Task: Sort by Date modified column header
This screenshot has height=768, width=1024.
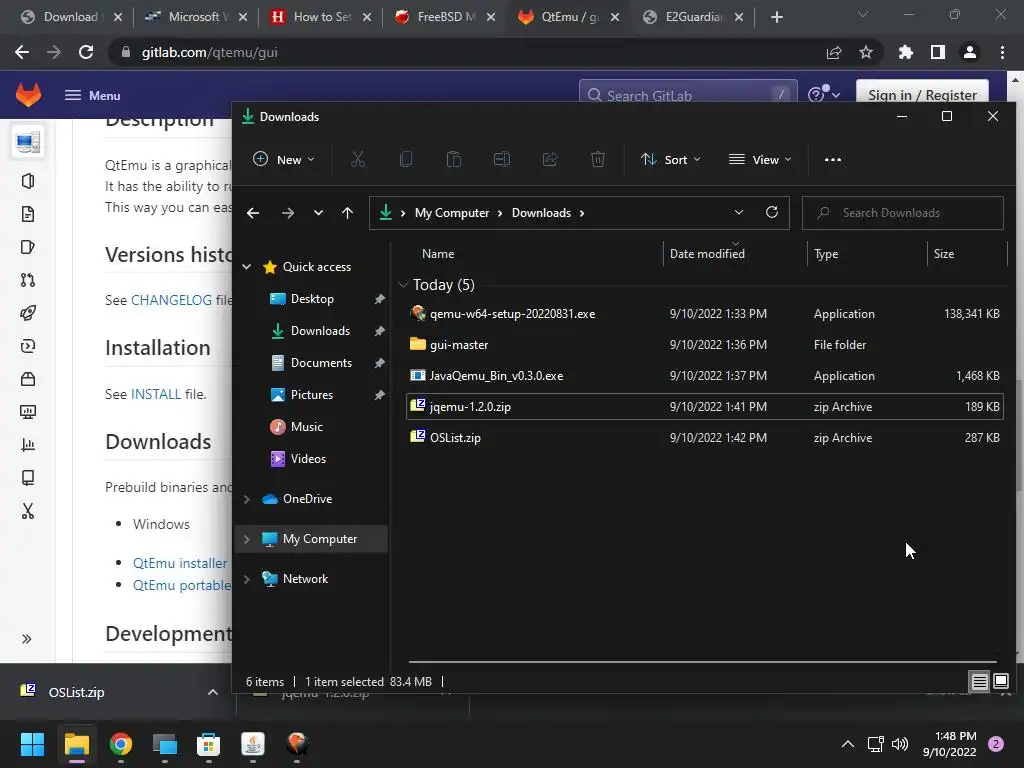Action: click(707, 253)
